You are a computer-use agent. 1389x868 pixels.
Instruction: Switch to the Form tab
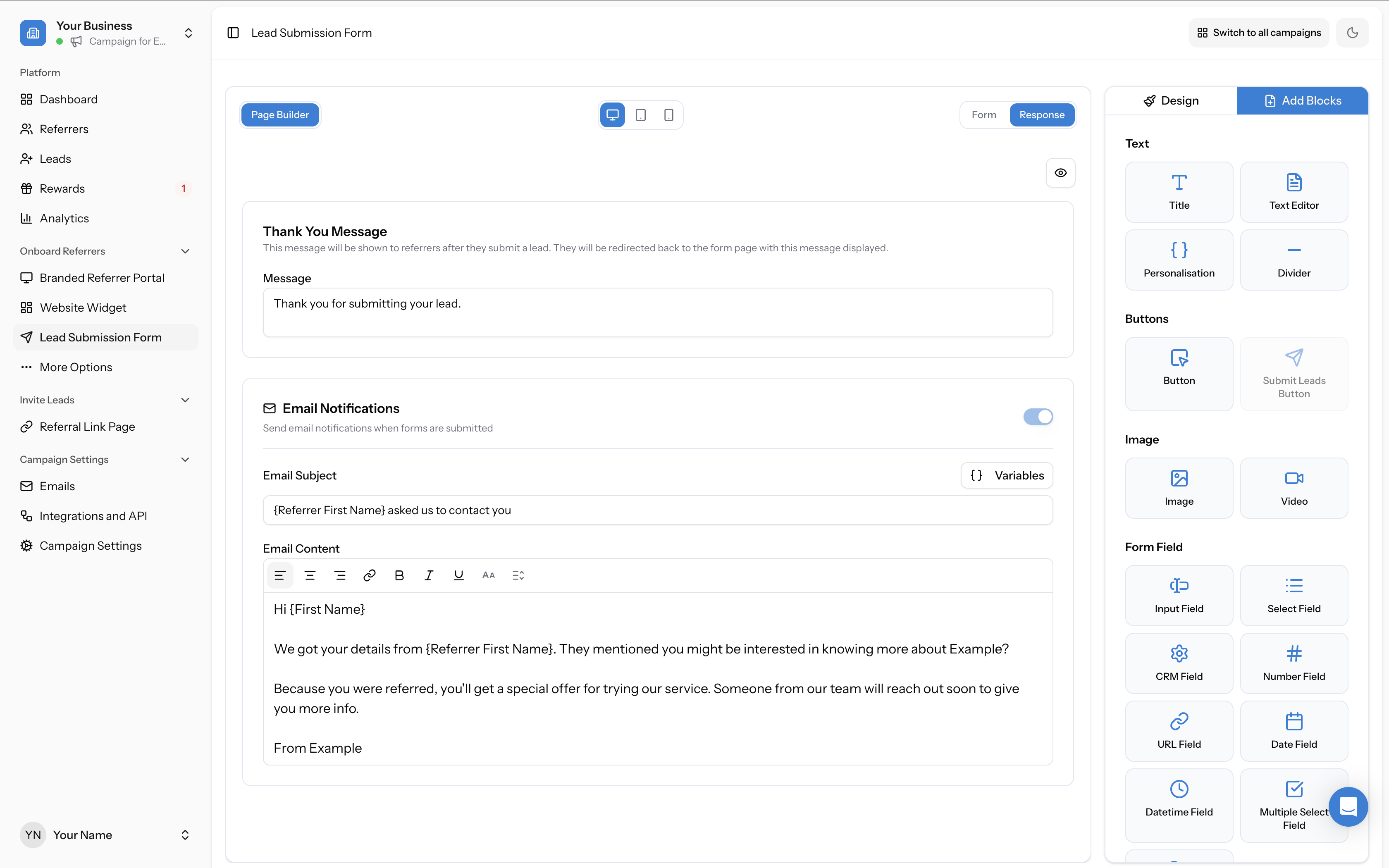point(983,115)
